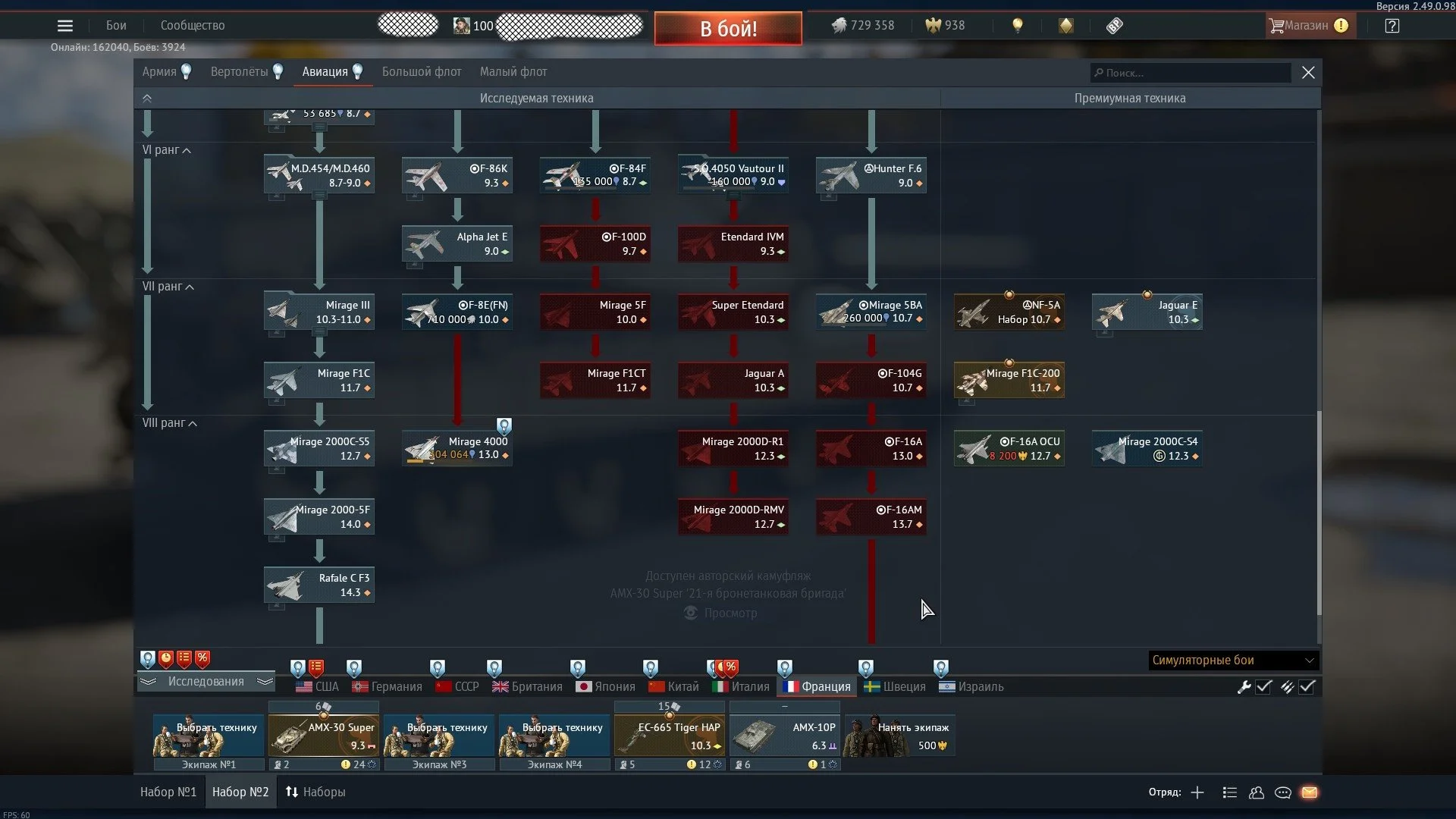Open the friends contacts icon
Viewport: 1456px width, 819px height.
1257,792
